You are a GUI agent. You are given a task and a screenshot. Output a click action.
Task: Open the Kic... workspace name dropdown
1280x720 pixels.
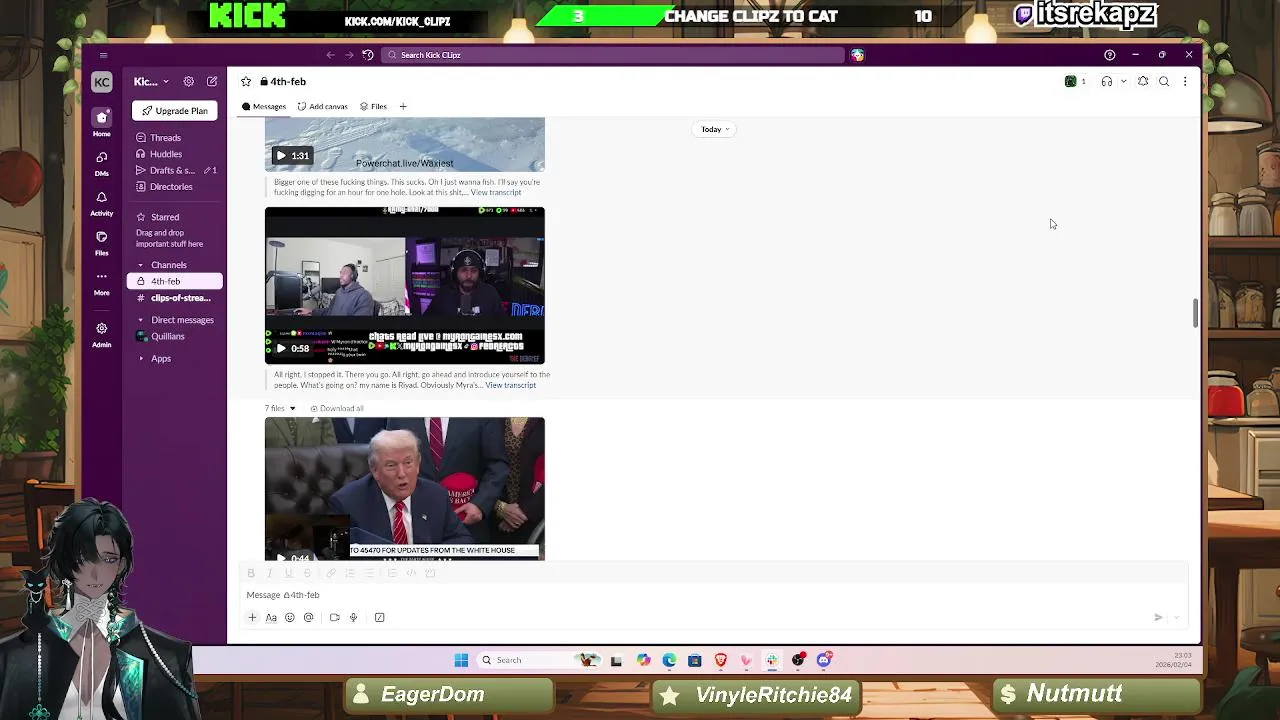click(151, 81)
